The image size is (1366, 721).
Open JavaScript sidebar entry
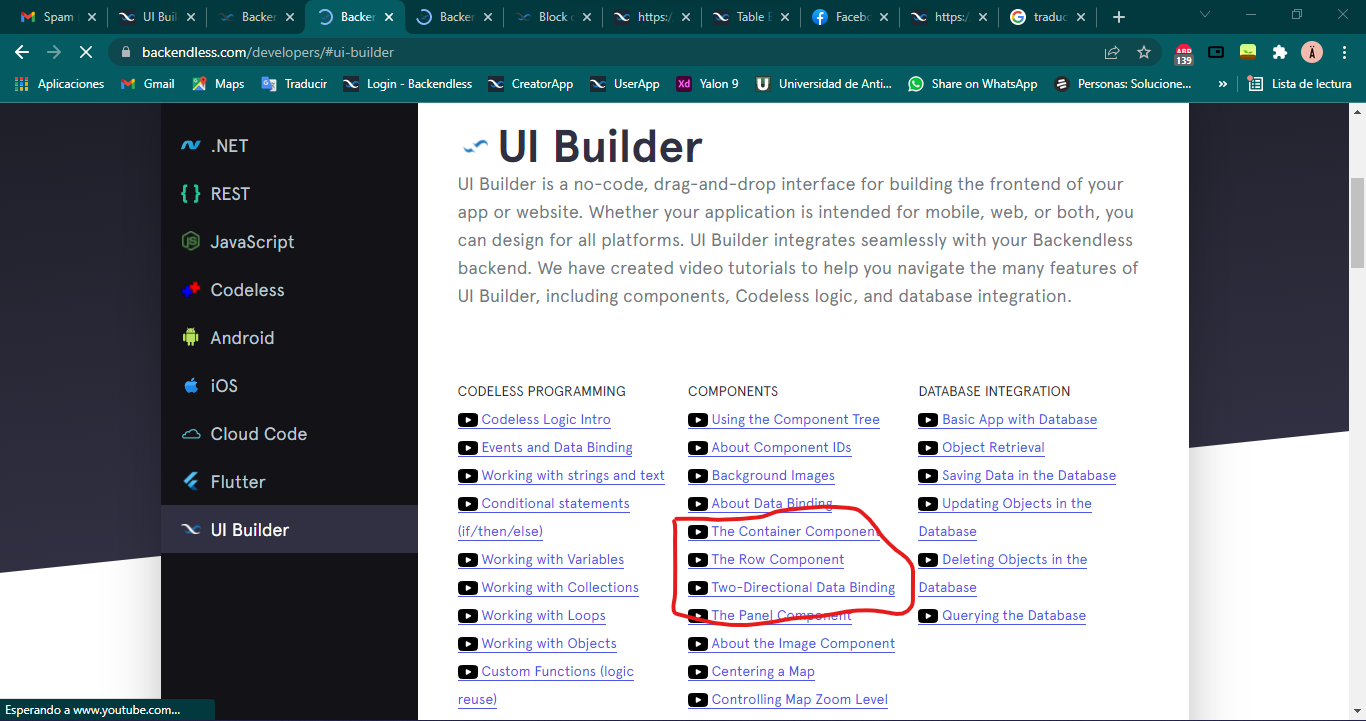point(289,242)
